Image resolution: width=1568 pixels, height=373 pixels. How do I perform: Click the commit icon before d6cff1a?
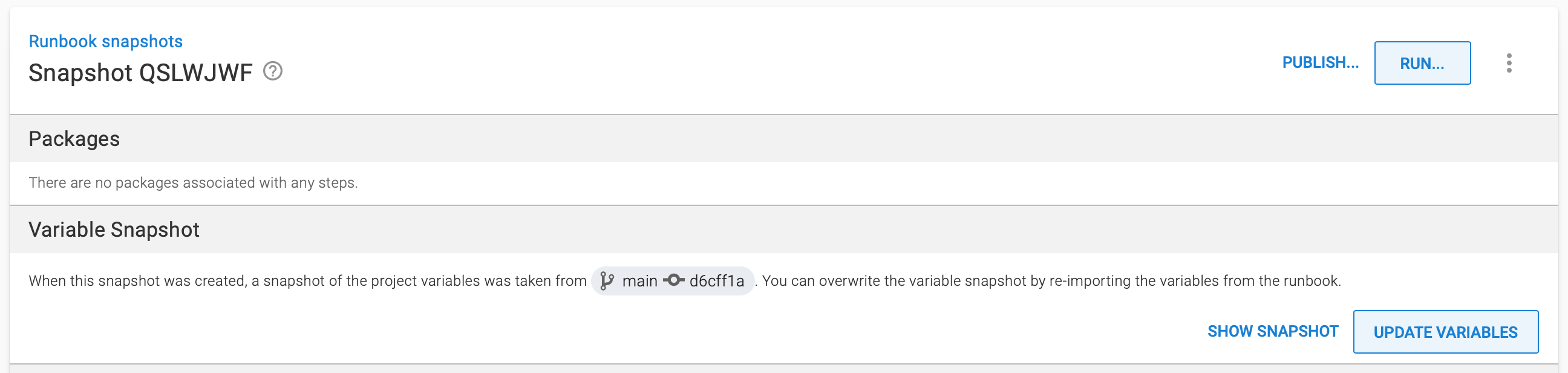point(675,280)
